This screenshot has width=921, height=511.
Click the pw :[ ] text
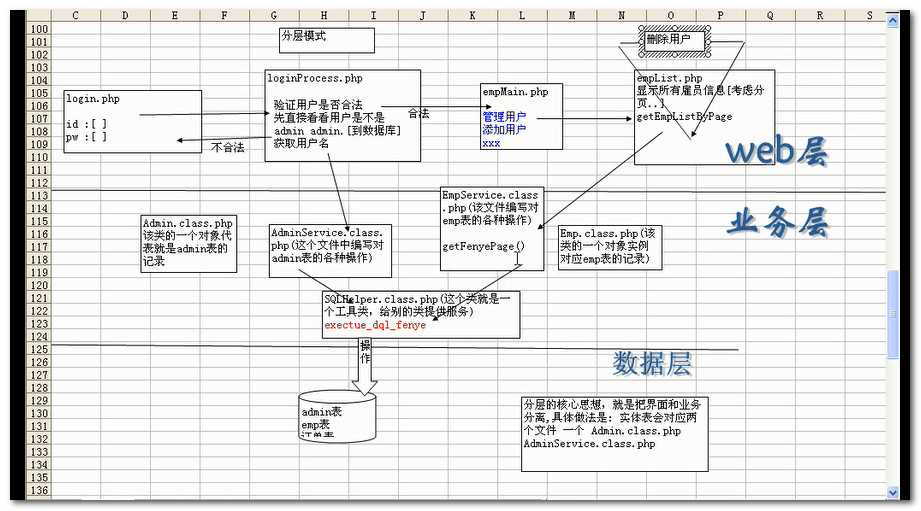(86, 137)
